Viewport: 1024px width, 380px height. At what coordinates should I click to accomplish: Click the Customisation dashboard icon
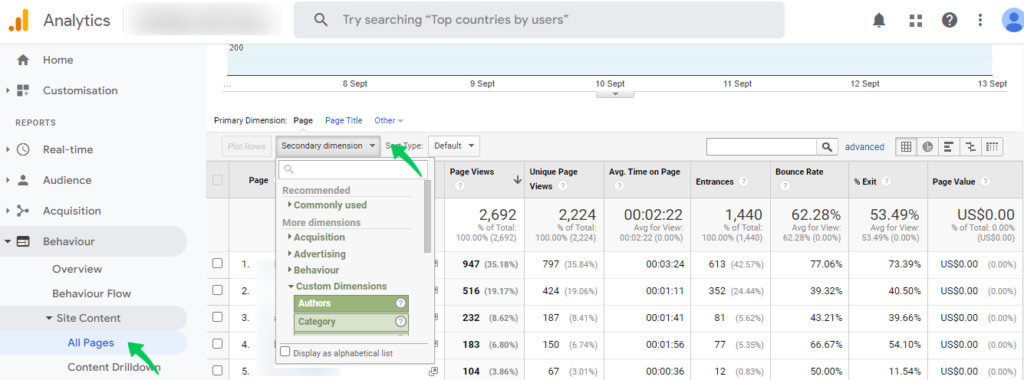[x=23, y=91]
